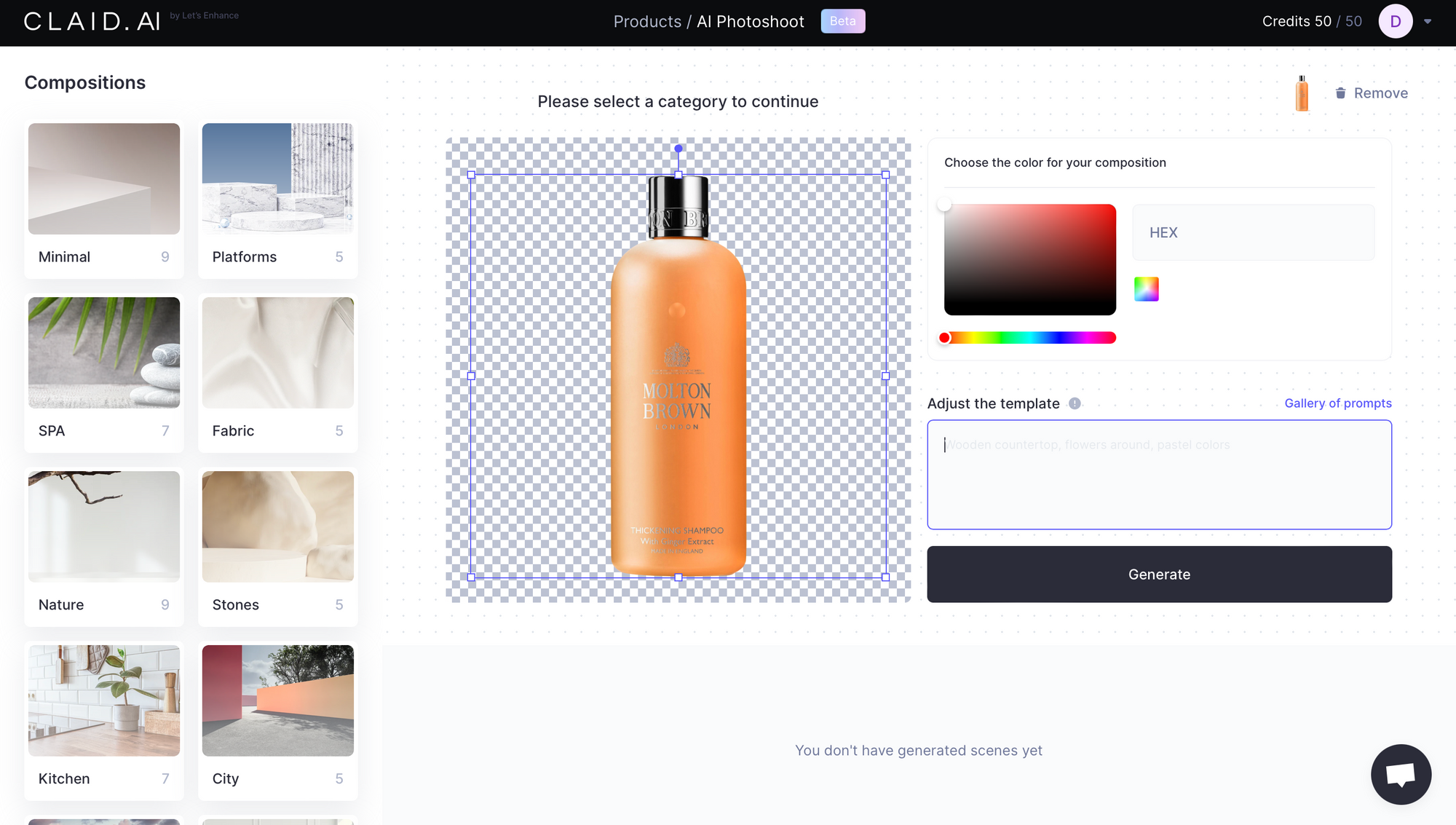Click the Beta badge in header
Image resolution: width=1456 pixels, height=825 pixels.
[842, 21]
